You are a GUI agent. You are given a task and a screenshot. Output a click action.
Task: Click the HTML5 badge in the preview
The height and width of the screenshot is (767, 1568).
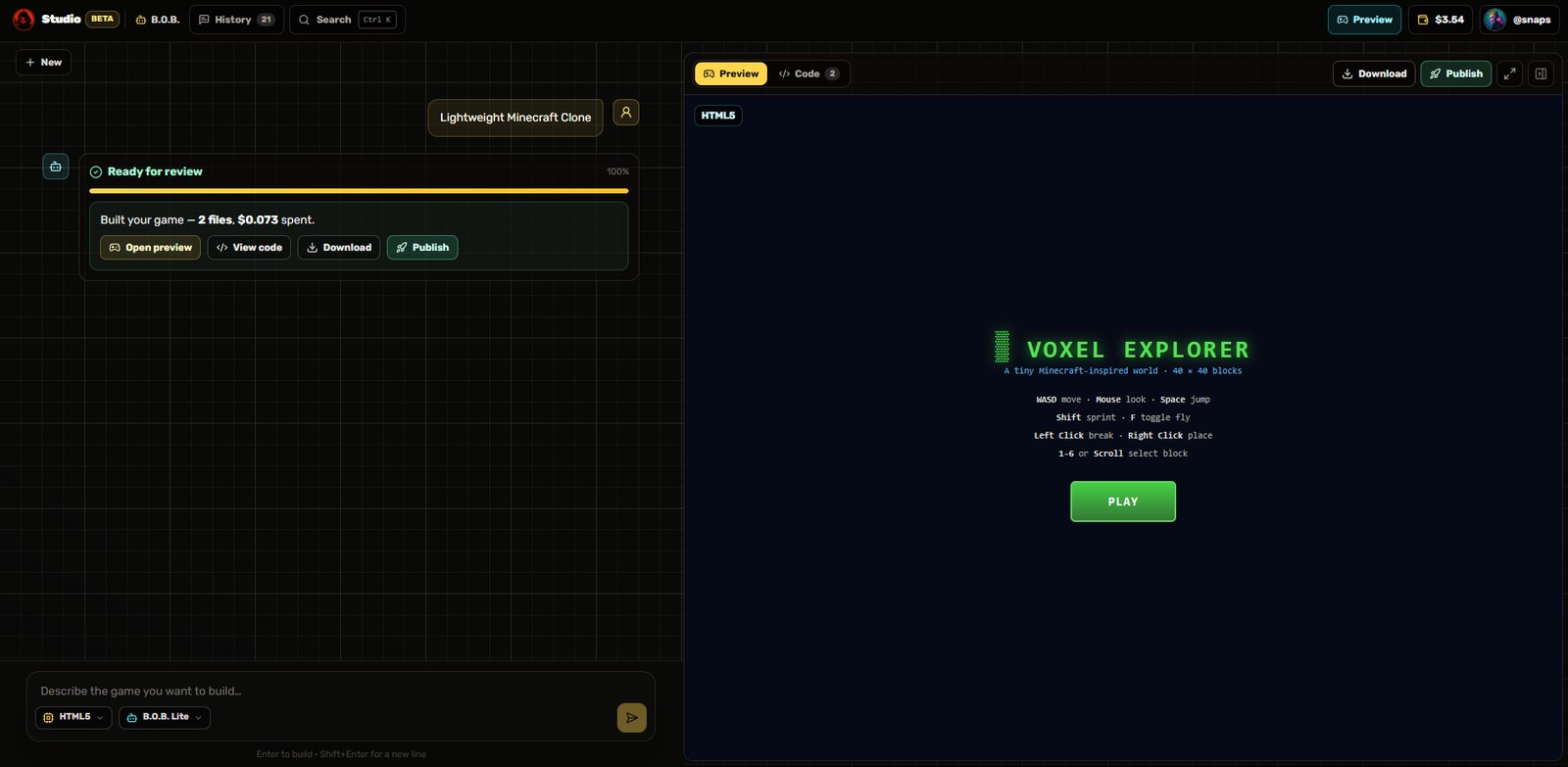[718, 116]
